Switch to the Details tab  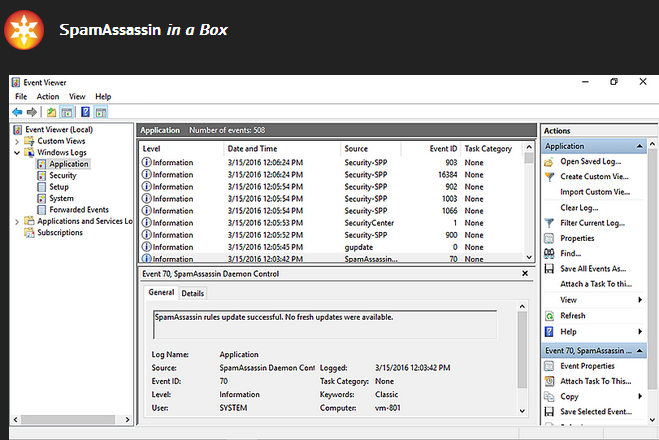coord(192,293)
